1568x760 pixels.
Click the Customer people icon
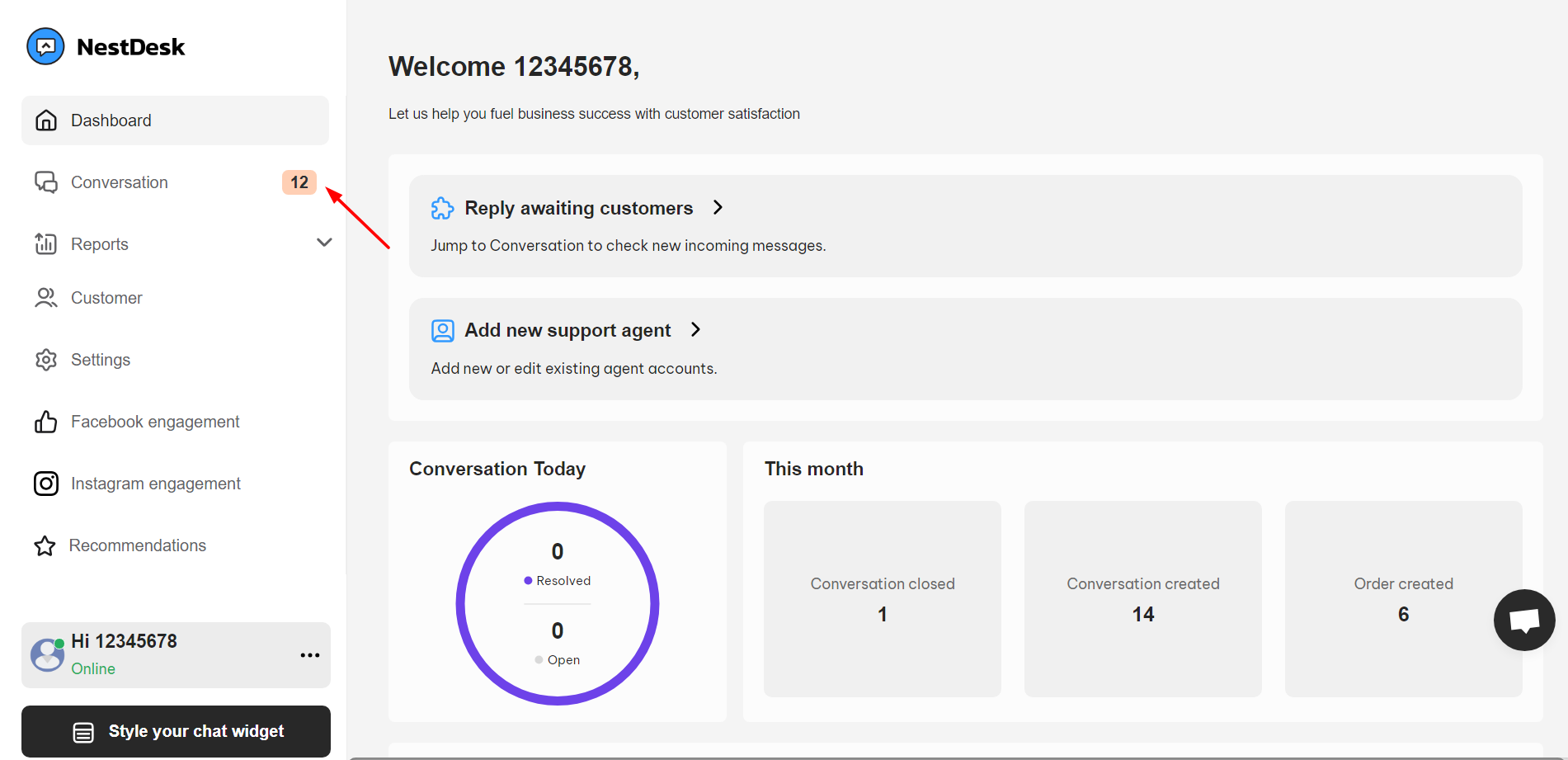pyautogui.click(x=46, y=298)
